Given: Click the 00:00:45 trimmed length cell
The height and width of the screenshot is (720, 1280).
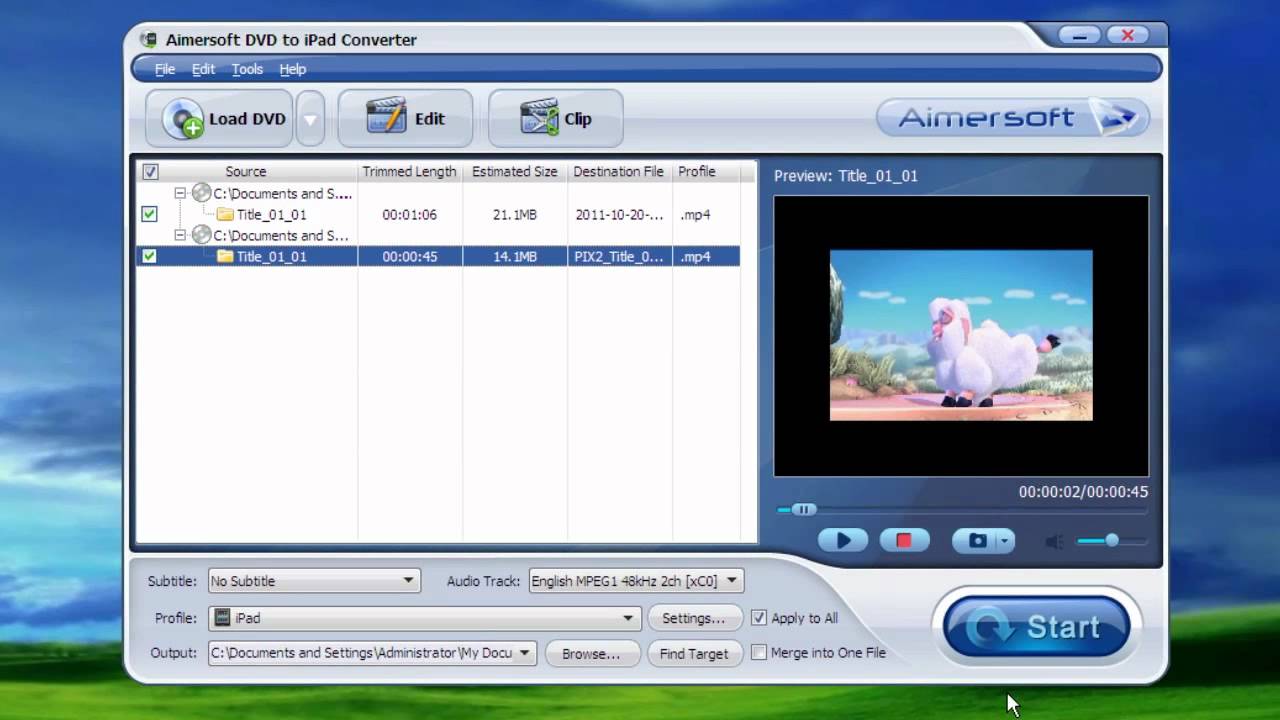Looking at the screenshot, I should click(409, 256).
